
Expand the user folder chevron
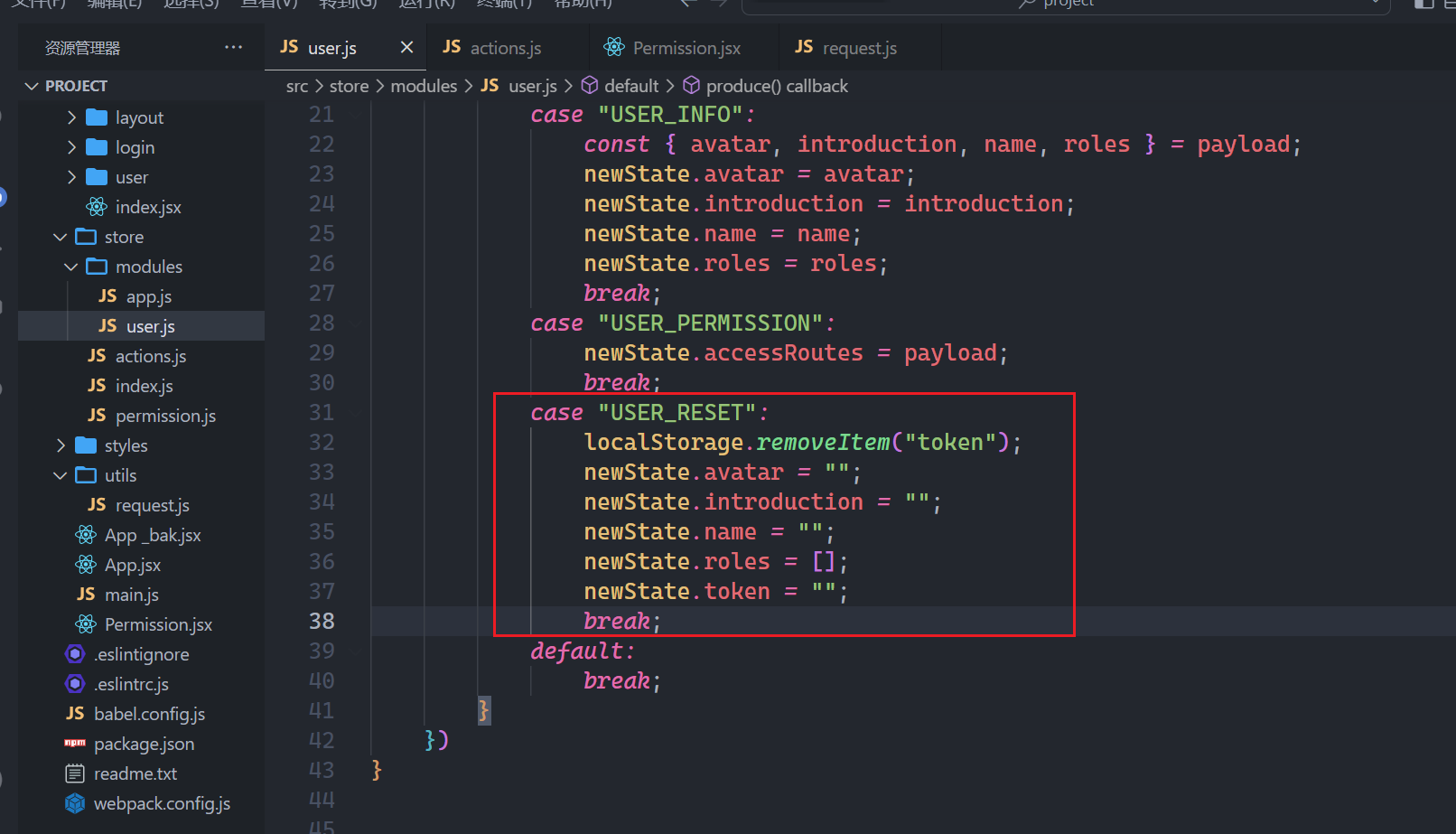tap(72, 177)
